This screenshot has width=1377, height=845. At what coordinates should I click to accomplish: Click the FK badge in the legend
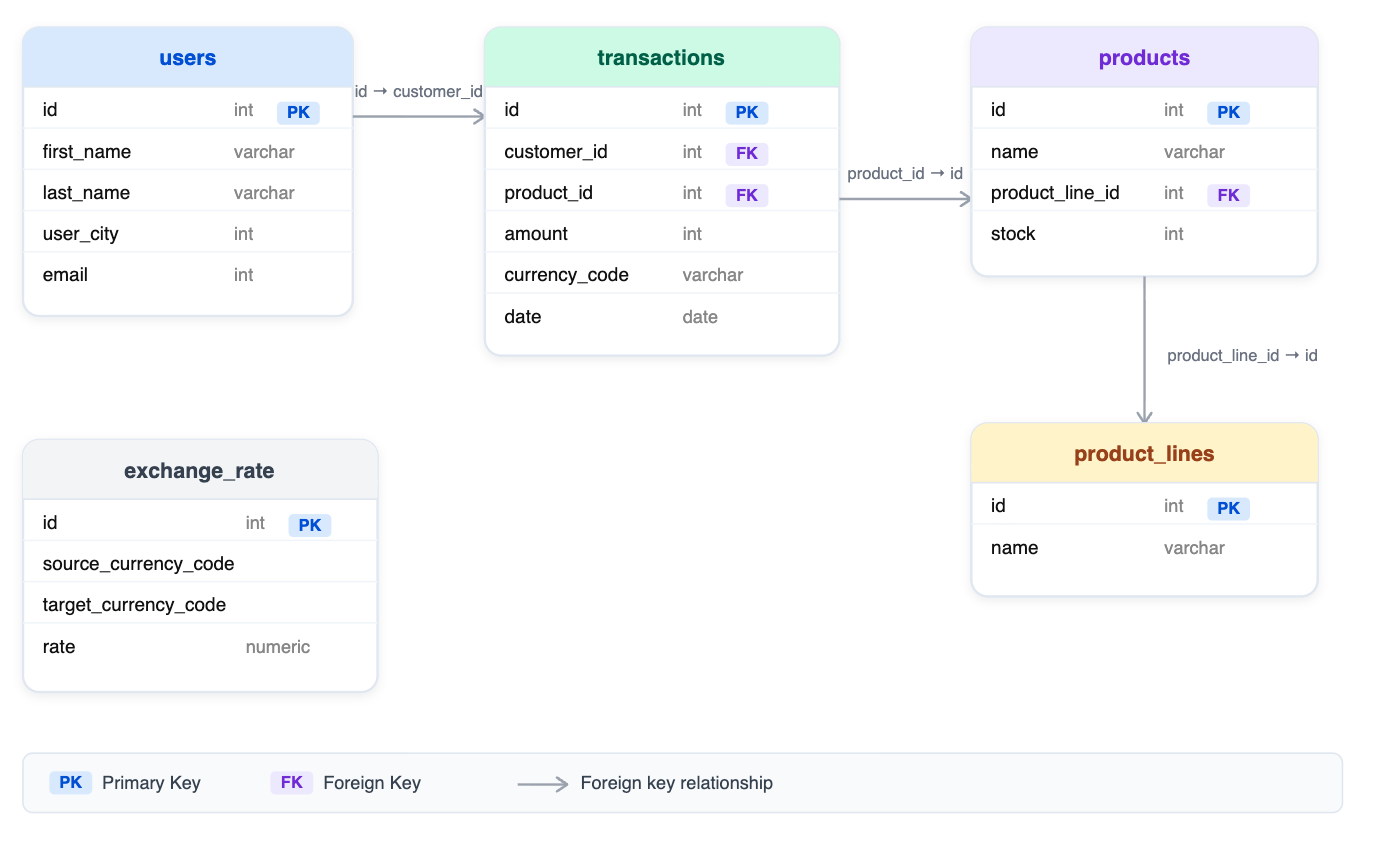(292, 782)
